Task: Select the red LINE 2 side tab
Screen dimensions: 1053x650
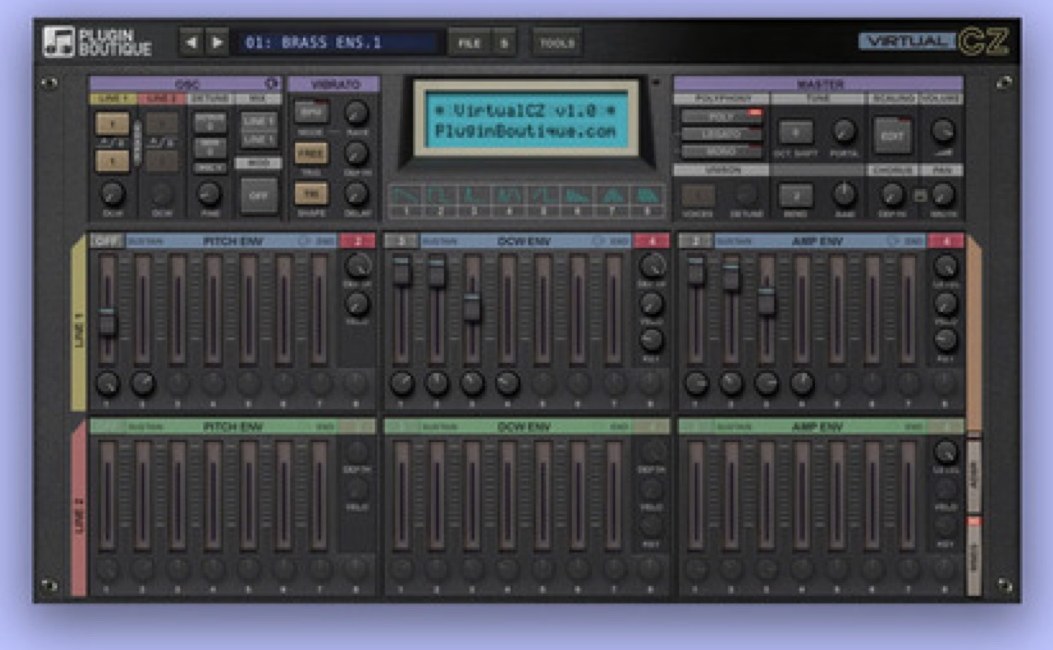Action: tap(79, 509)
